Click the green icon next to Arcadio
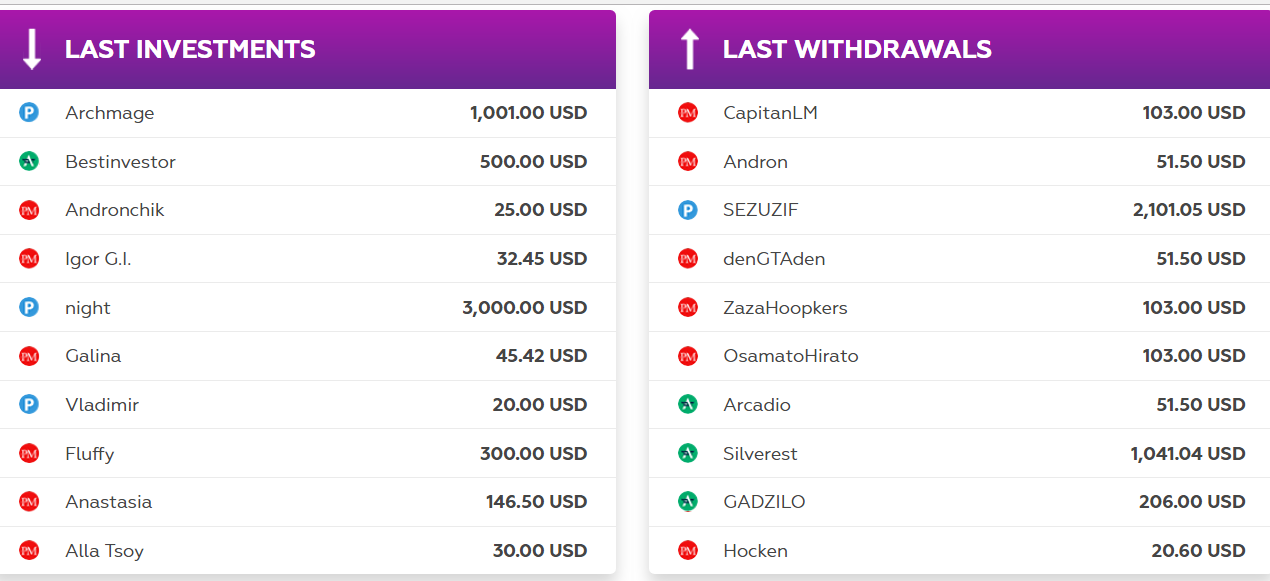This screenshot has height=581, width=1270. (688, 405)
